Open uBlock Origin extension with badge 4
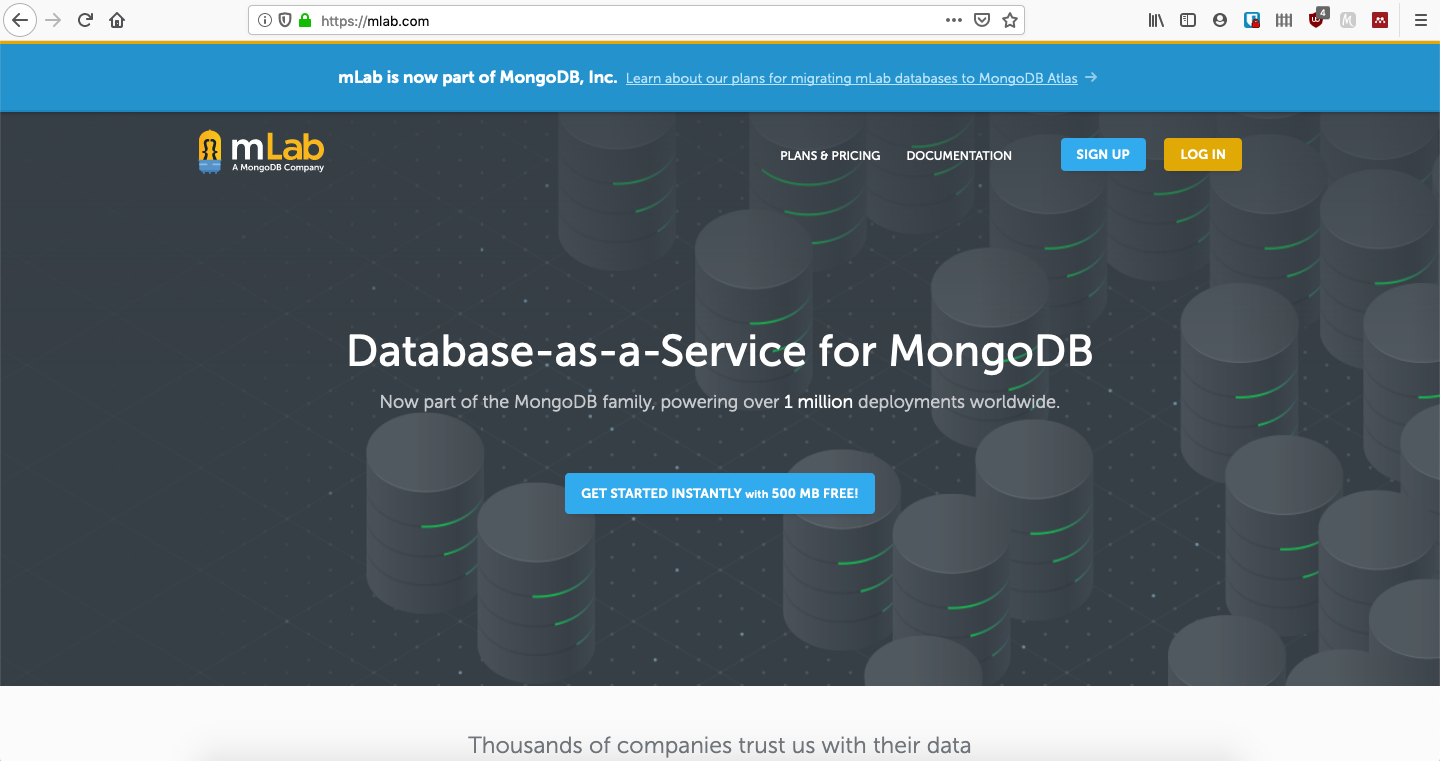 [x=1317, y=19]
